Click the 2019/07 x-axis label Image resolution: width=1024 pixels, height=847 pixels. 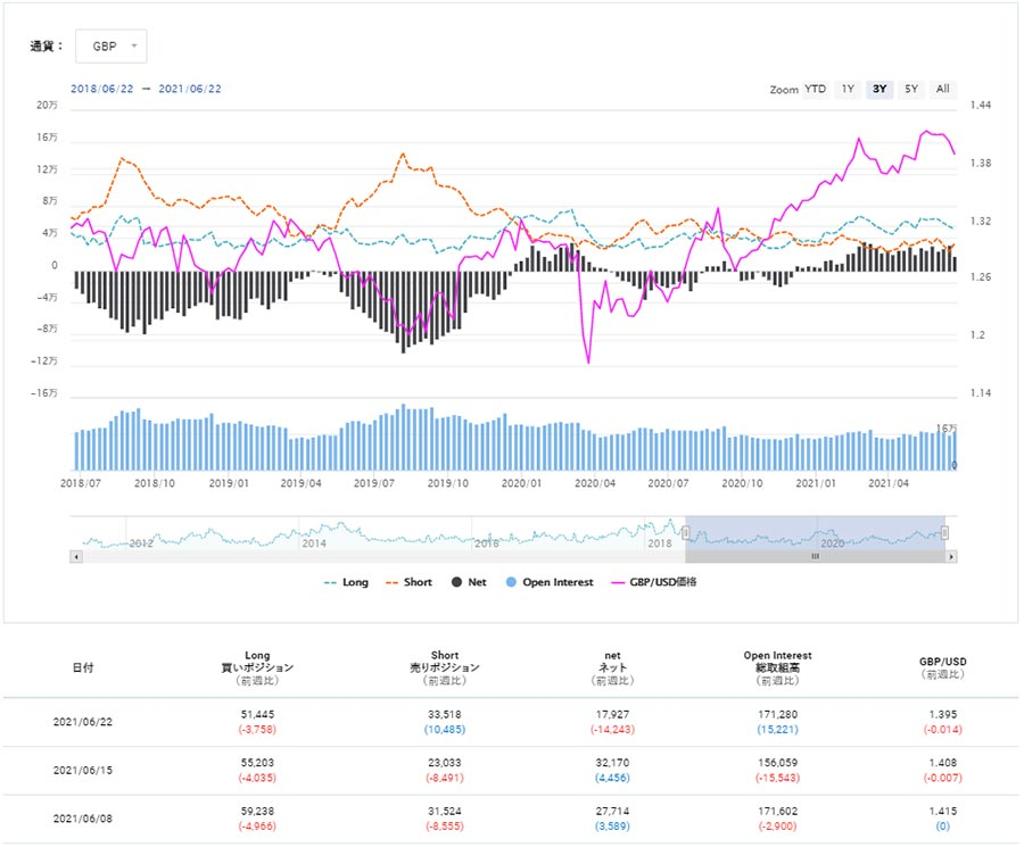click(374, 483)
